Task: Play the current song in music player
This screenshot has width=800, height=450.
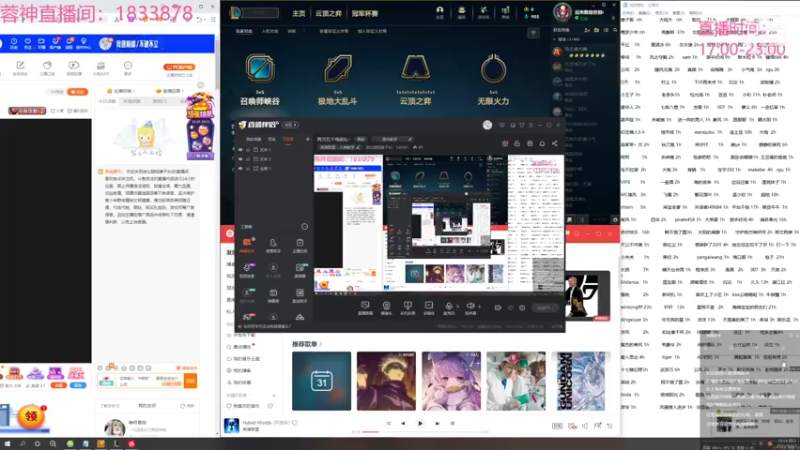Action: click(x=420, y=423)
